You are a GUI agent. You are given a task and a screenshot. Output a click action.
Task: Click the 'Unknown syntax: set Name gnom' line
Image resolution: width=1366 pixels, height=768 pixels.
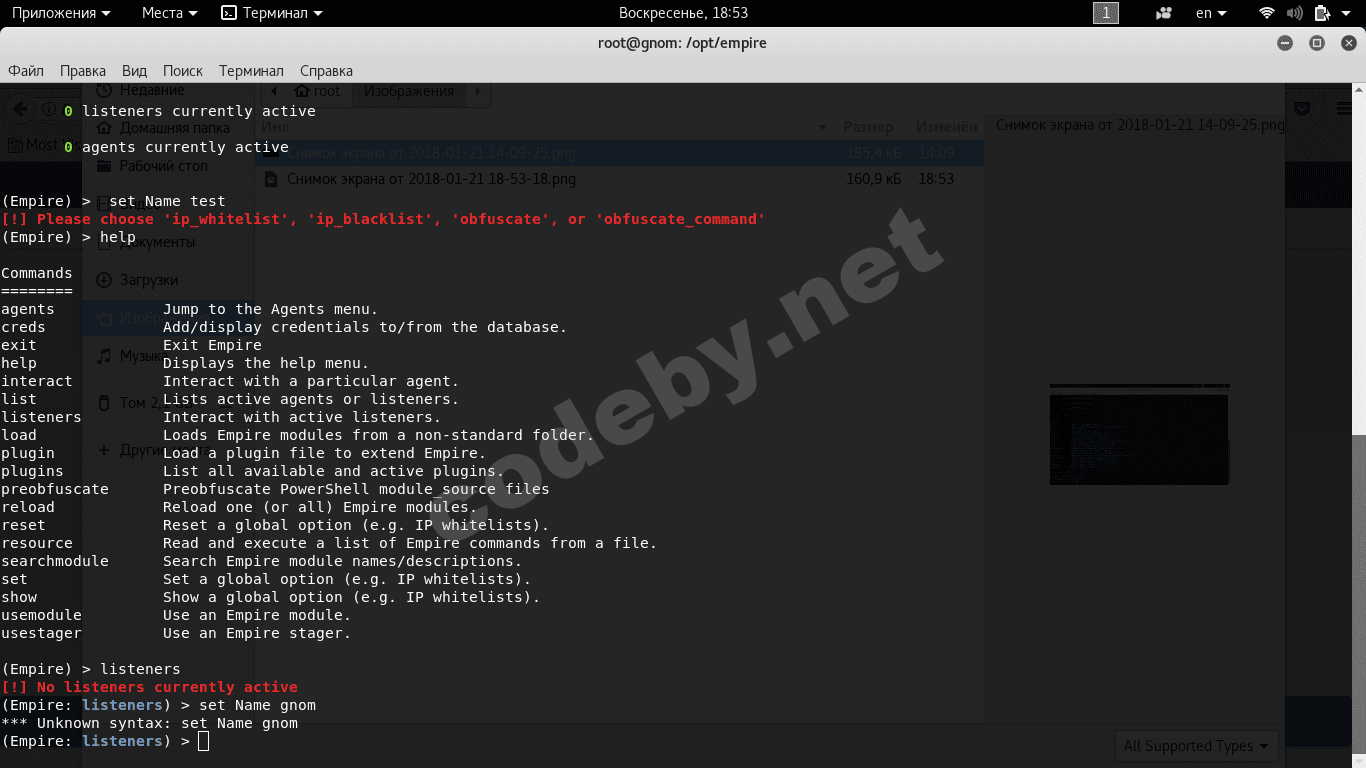(x=149, y=723)
